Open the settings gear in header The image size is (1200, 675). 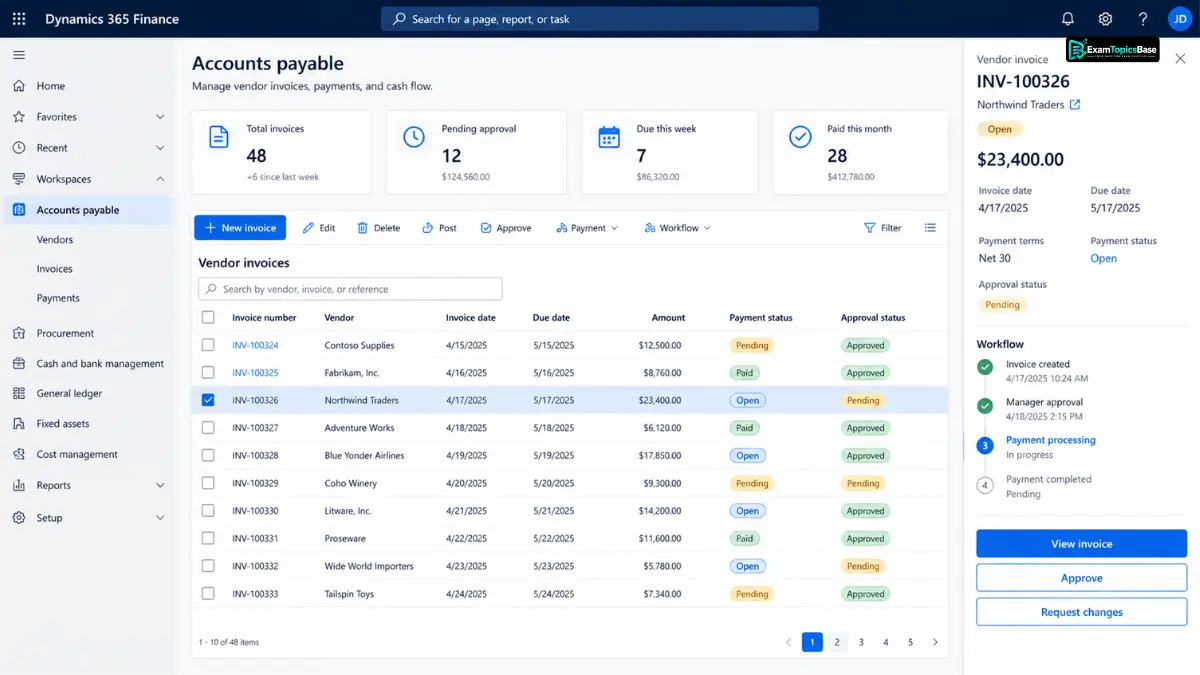point(1105,19)
